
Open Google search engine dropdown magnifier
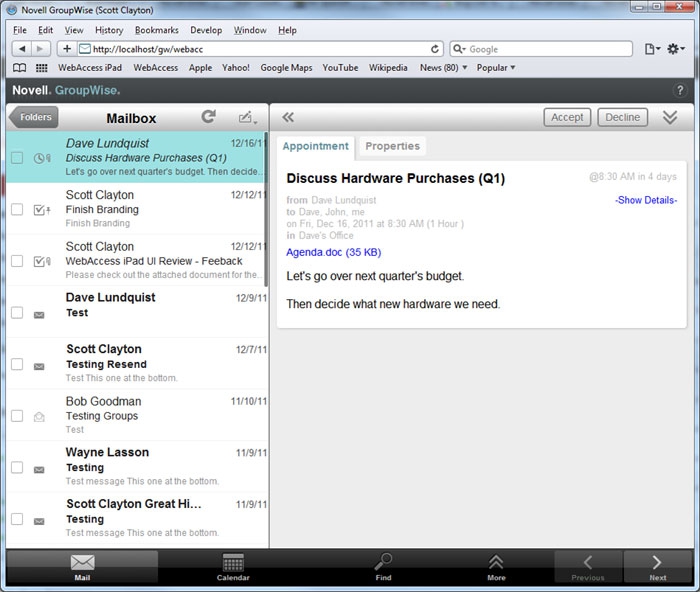(459, 49)
